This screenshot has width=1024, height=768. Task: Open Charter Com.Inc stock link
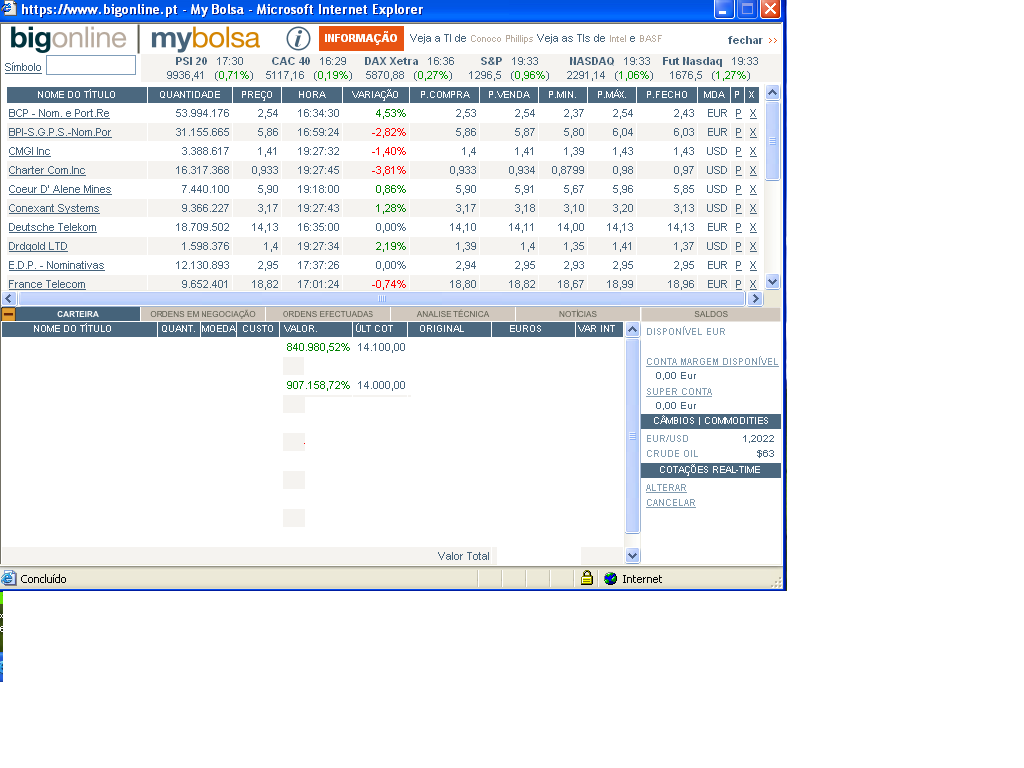point(47,170)
